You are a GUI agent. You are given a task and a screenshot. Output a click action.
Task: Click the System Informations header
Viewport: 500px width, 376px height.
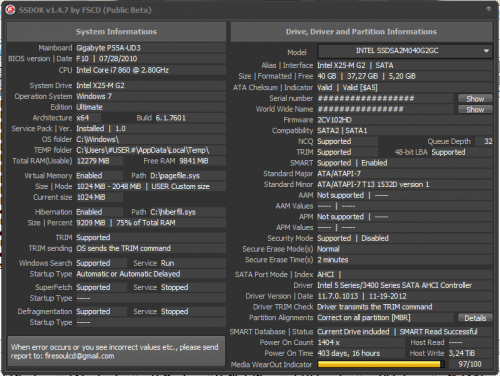(x=116, y=32)
